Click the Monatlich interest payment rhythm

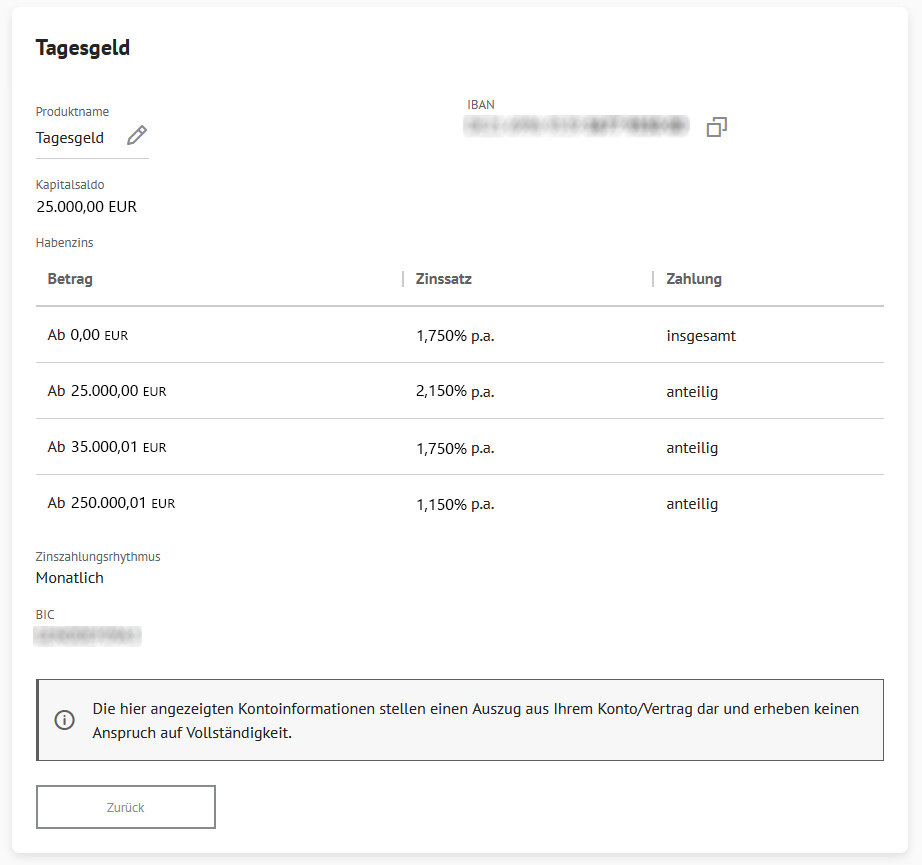(x=69, y=577)
